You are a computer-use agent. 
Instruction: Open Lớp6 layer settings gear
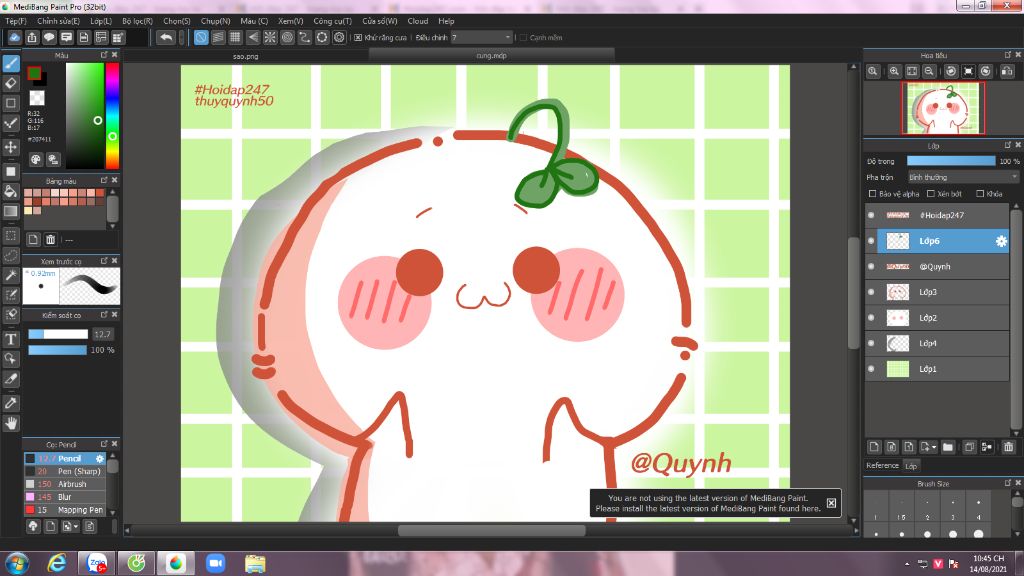[x=1001, y=241]
